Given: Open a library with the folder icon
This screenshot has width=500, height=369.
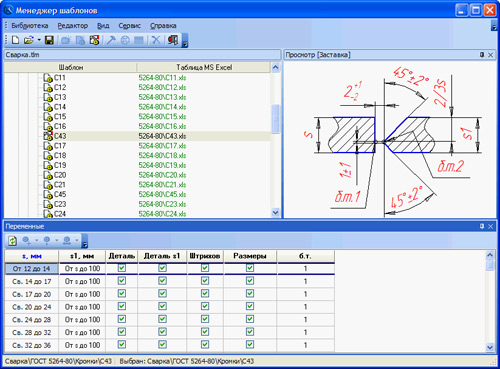Looking at the screenshot, I should (x=29, y=40).
